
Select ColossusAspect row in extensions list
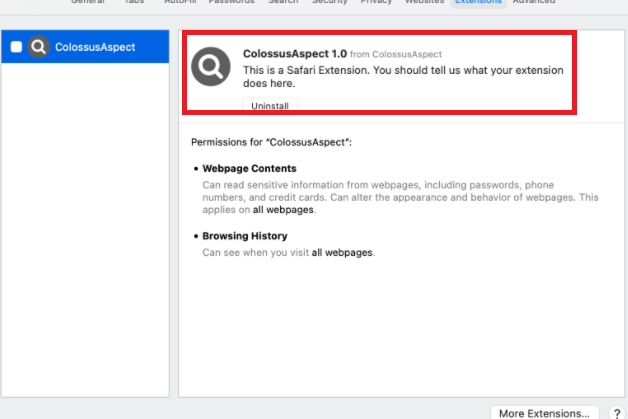point(85,46)
